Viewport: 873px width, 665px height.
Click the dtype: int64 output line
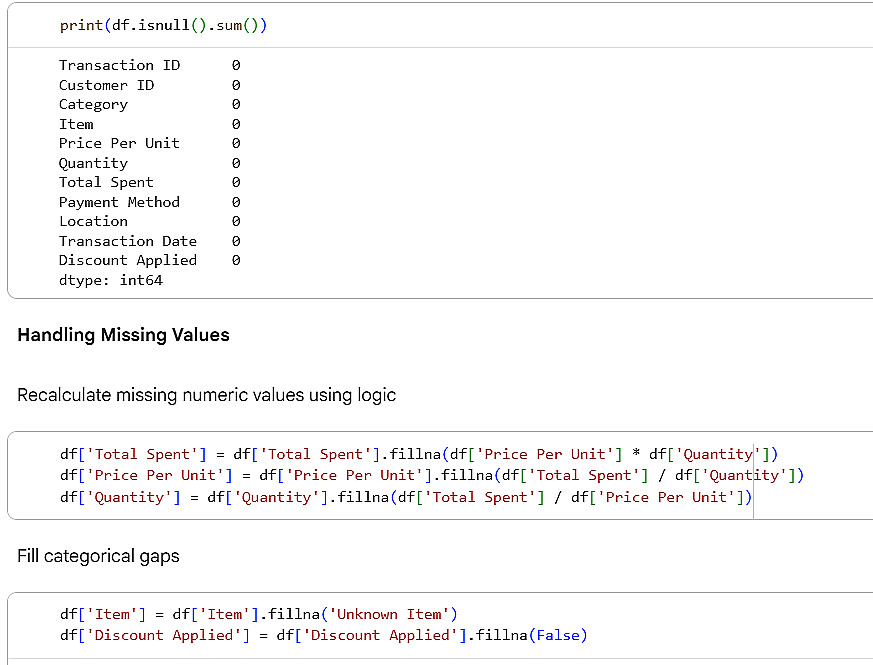click(111, 280)
